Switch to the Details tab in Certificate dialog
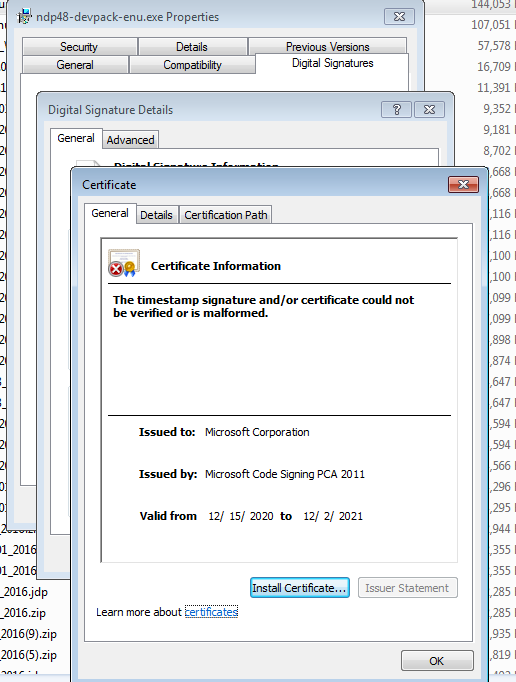The height and width of the screenshot is (682, 516). (156, 215)
